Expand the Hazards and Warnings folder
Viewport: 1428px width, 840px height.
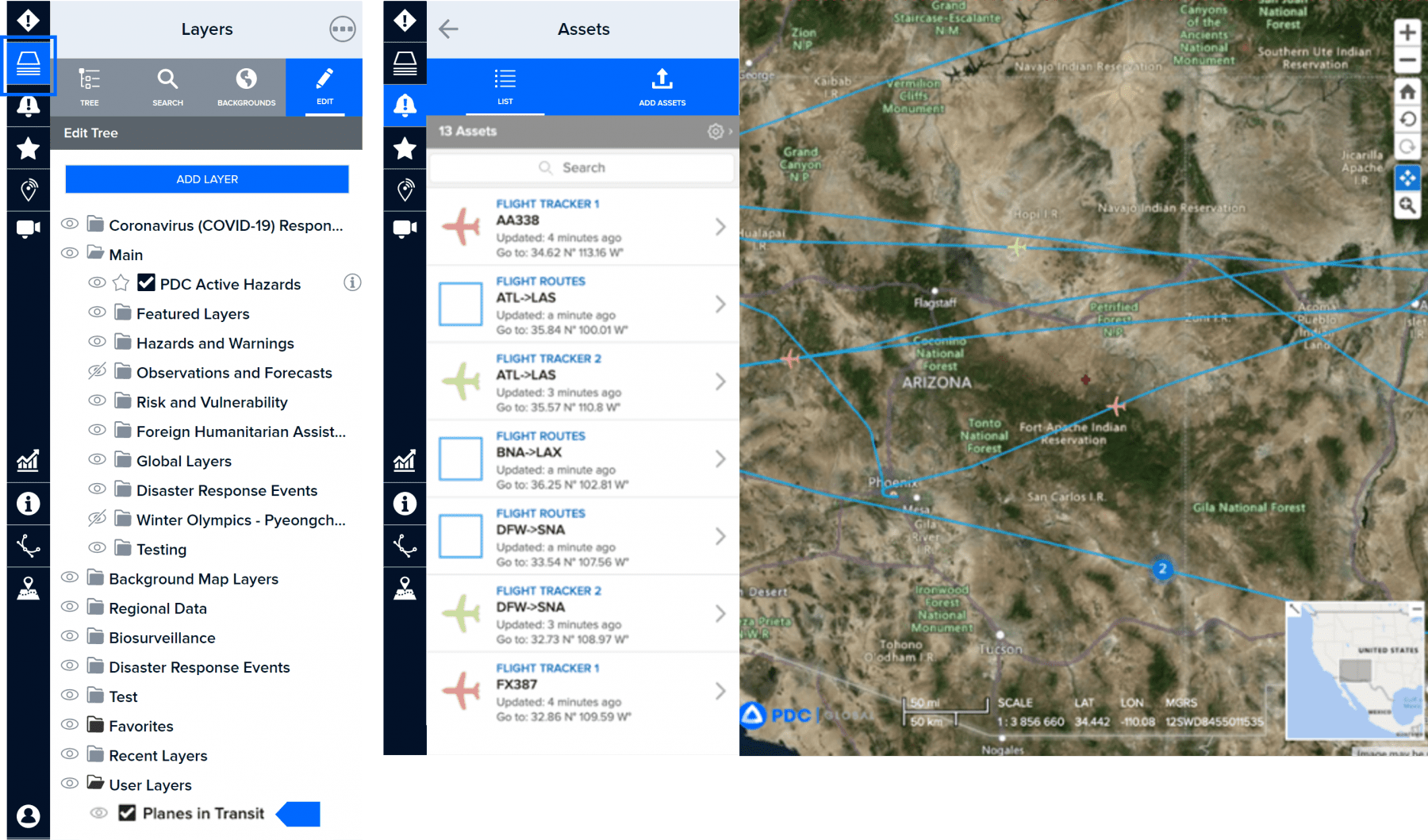tap(123, 342)
